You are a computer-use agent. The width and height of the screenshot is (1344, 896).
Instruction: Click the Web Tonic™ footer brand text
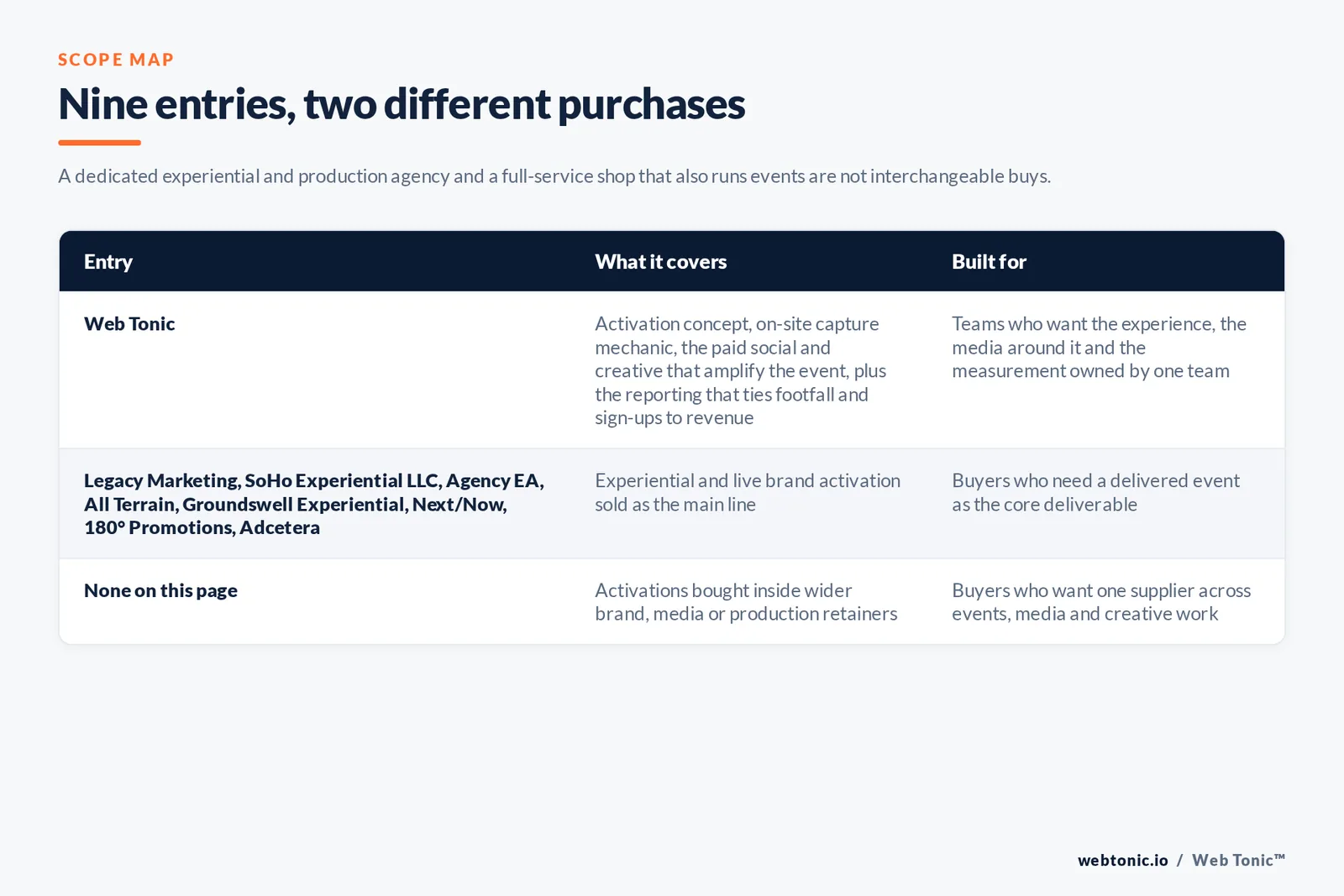tap(1238, 861)
